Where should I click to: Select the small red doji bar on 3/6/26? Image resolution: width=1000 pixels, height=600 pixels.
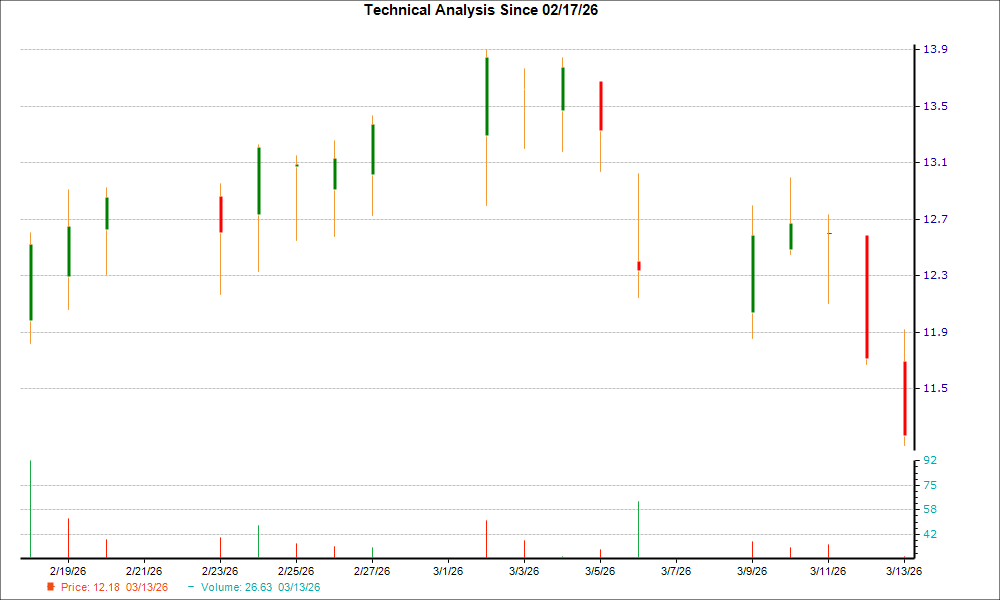click(637, 264)
